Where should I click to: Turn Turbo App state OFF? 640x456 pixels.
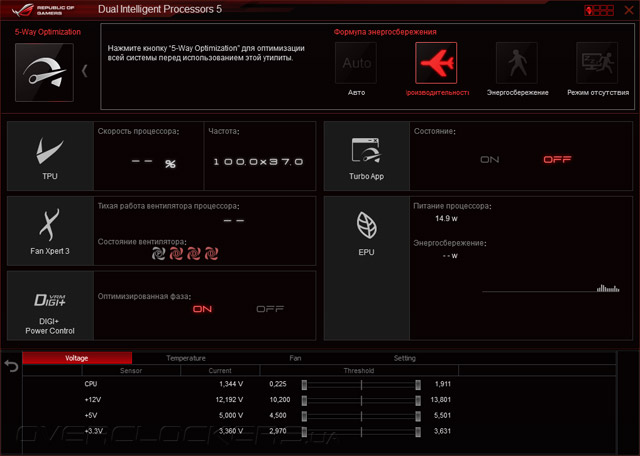(557, 160)
